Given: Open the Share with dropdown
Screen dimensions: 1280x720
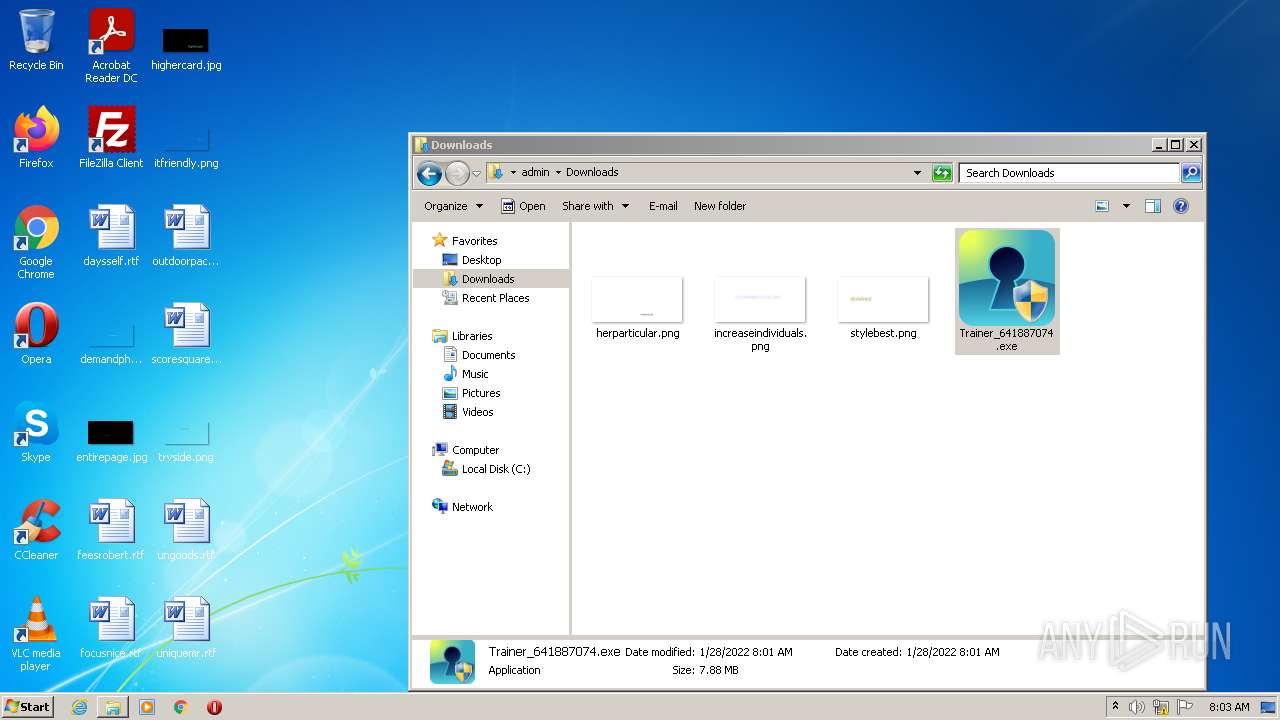Looking at the screenshot, I should (595, 206).
